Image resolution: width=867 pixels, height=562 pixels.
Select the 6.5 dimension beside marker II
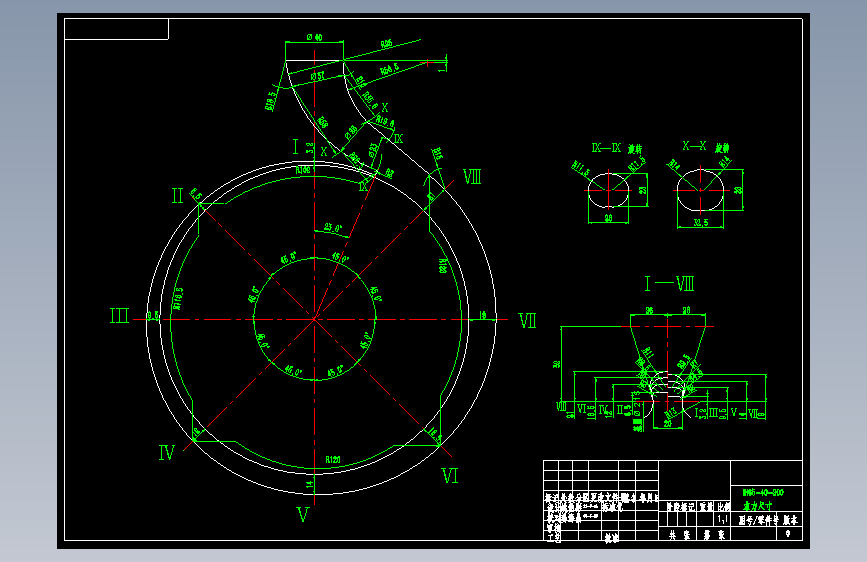[196, 194]
